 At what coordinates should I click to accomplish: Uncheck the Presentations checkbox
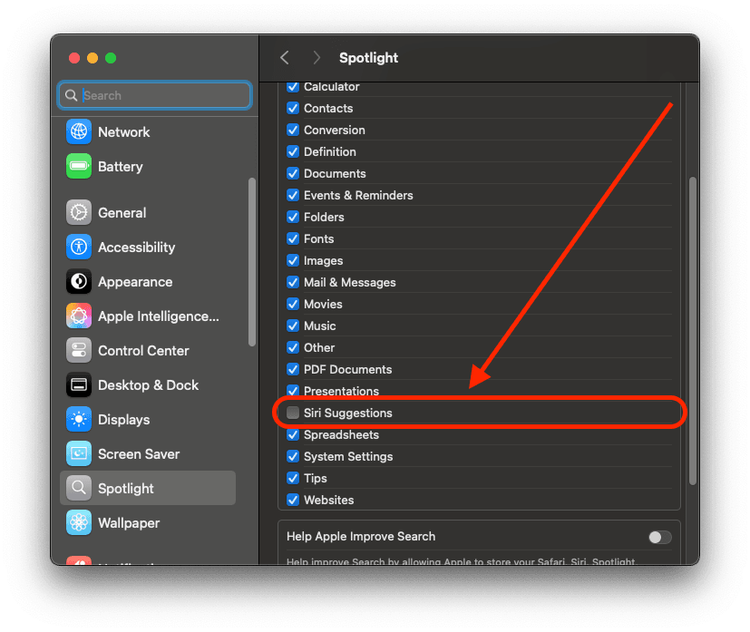coord(293,391)
